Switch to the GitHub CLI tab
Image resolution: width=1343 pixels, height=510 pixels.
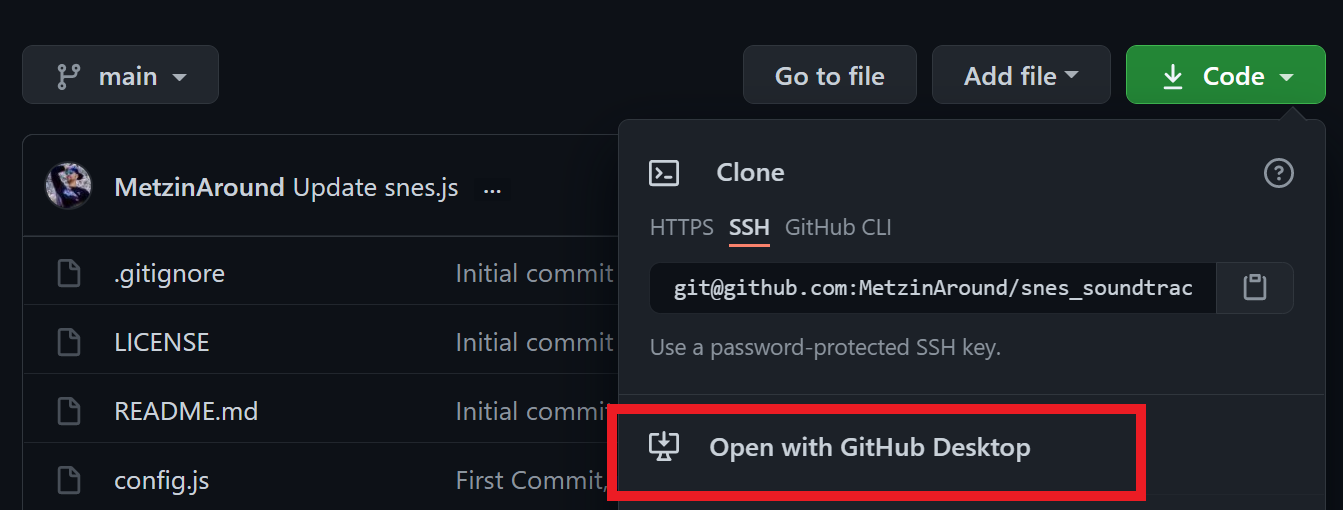click(838, 227)
